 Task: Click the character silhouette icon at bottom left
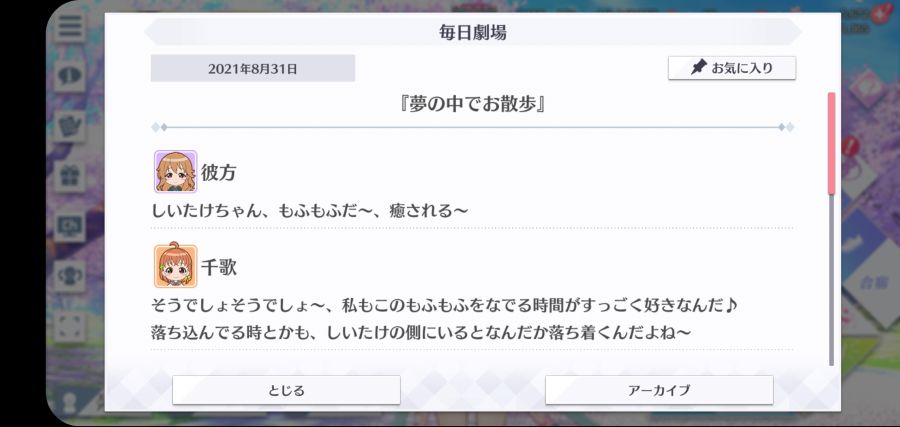coord(70,403)
